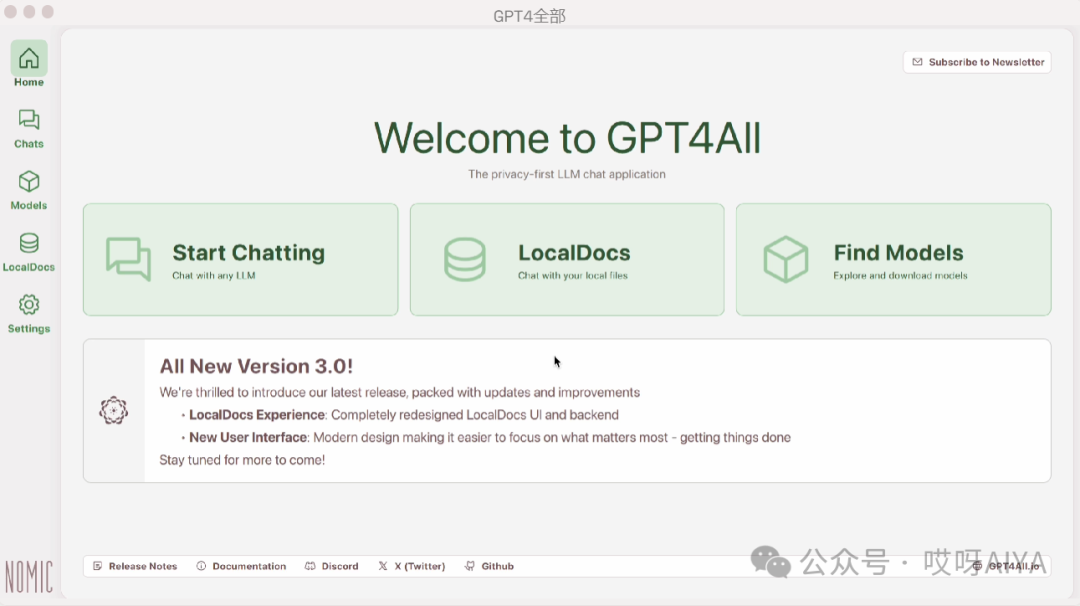Subscribe to the Newsletter

click(977, 62)
